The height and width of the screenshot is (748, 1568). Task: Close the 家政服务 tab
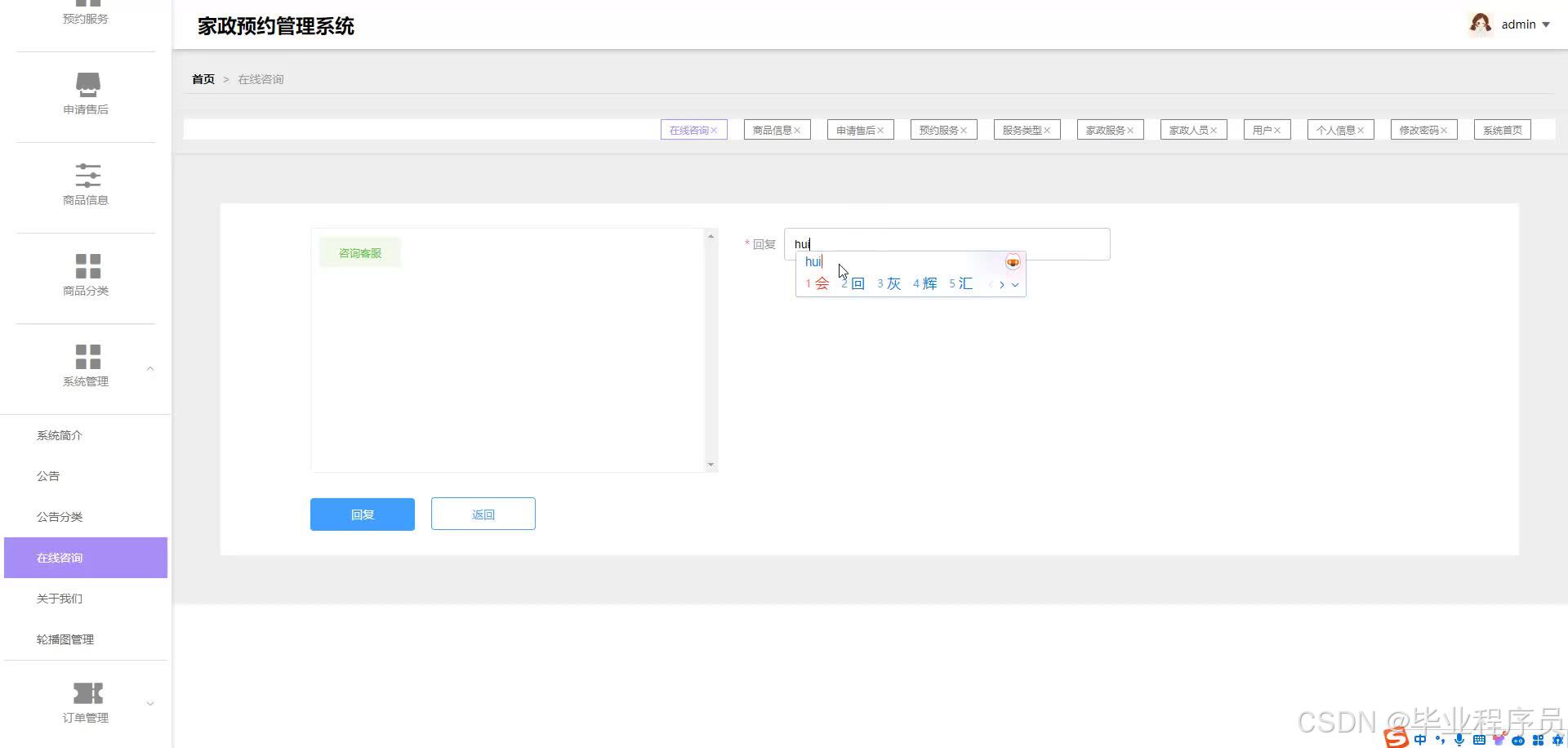[x=1130, y=130]
